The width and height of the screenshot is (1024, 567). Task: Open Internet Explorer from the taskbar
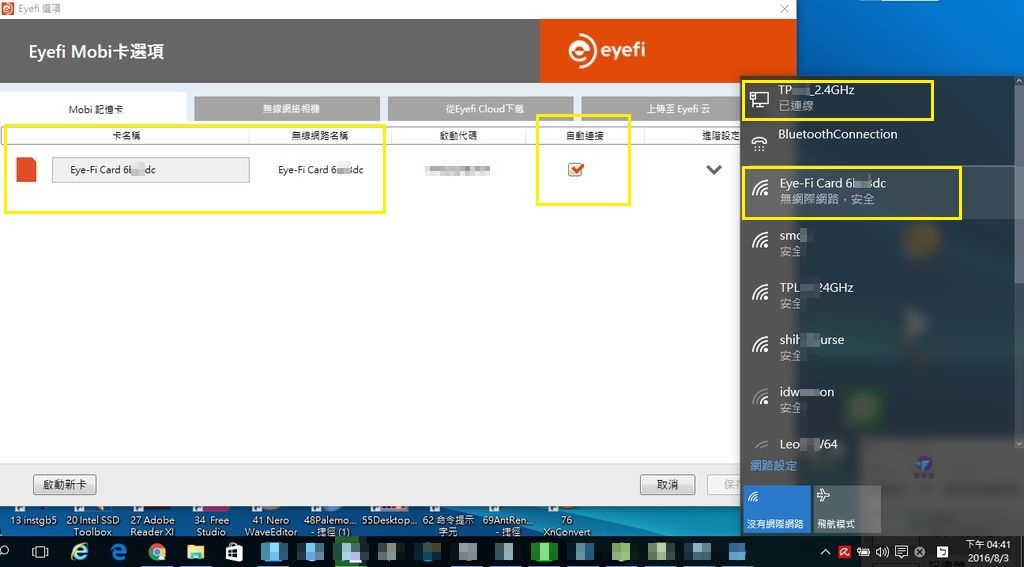click(x=80, y=552)
